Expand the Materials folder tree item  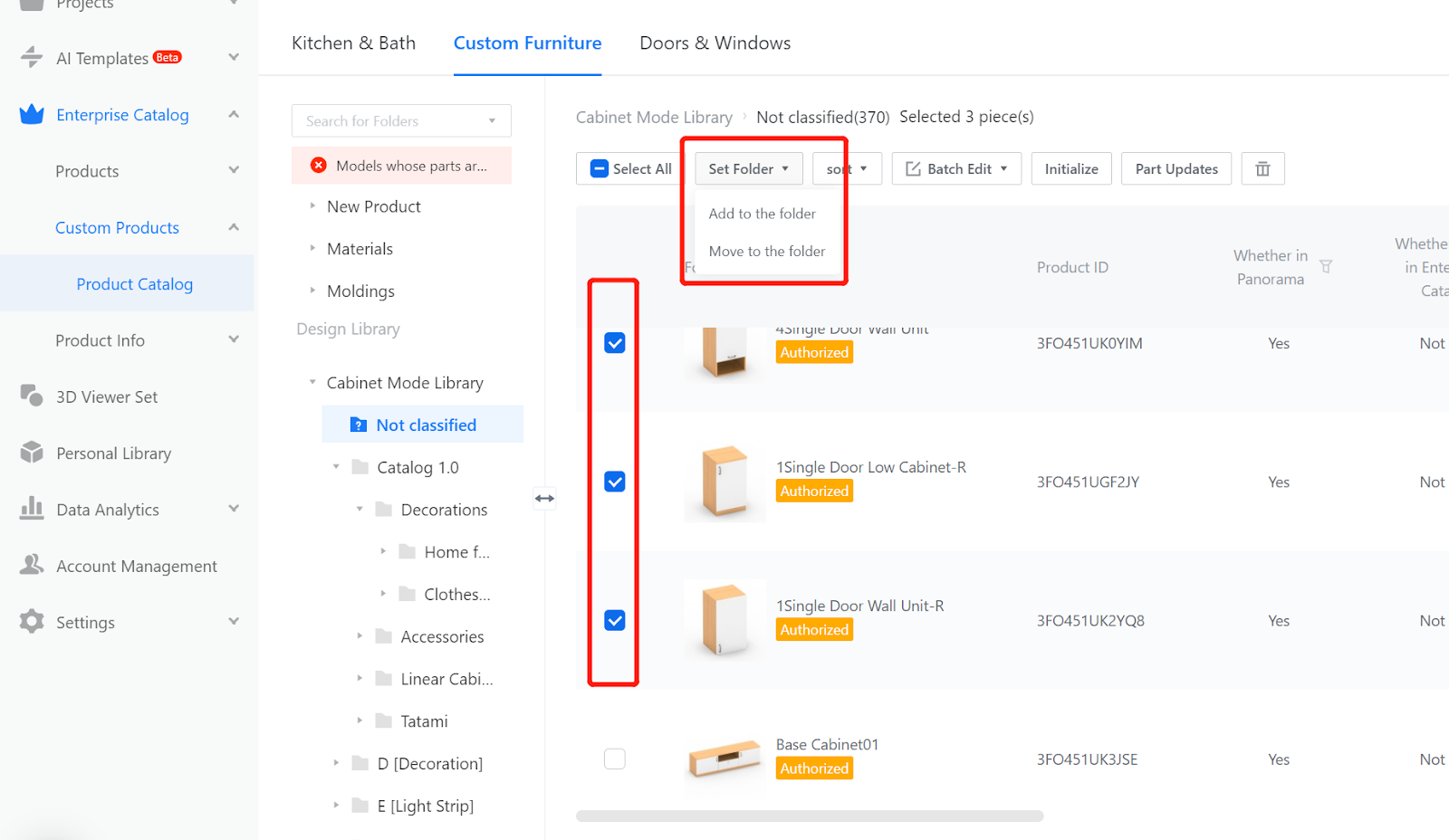[312, 248]
